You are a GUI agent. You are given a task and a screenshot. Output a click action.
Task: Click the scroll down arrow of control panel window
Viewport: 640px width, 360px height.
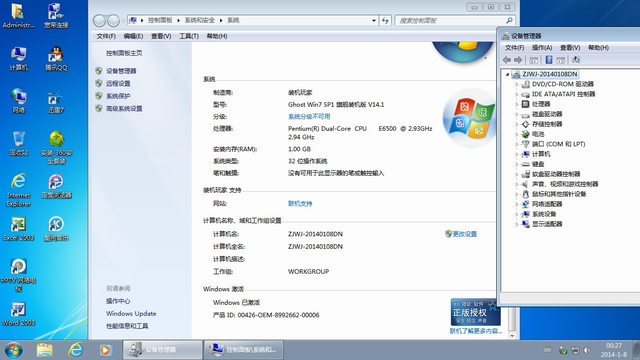[513, 336]
